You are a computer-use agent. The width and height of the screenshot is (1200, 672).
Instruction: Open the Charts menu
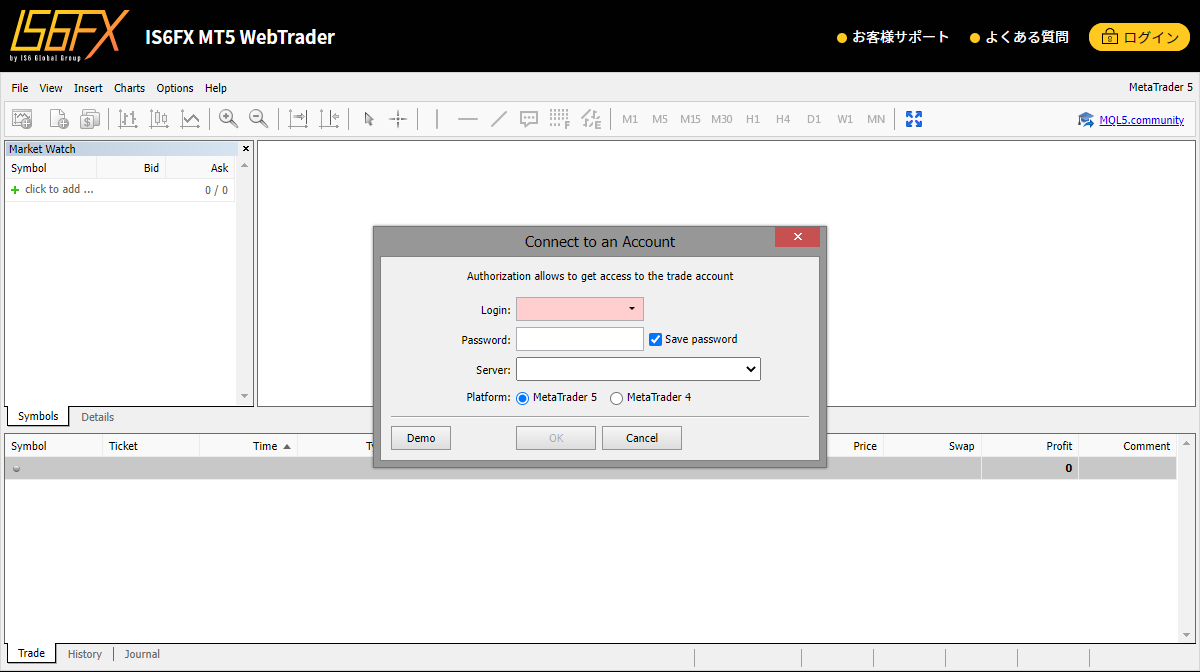point(130,88)
